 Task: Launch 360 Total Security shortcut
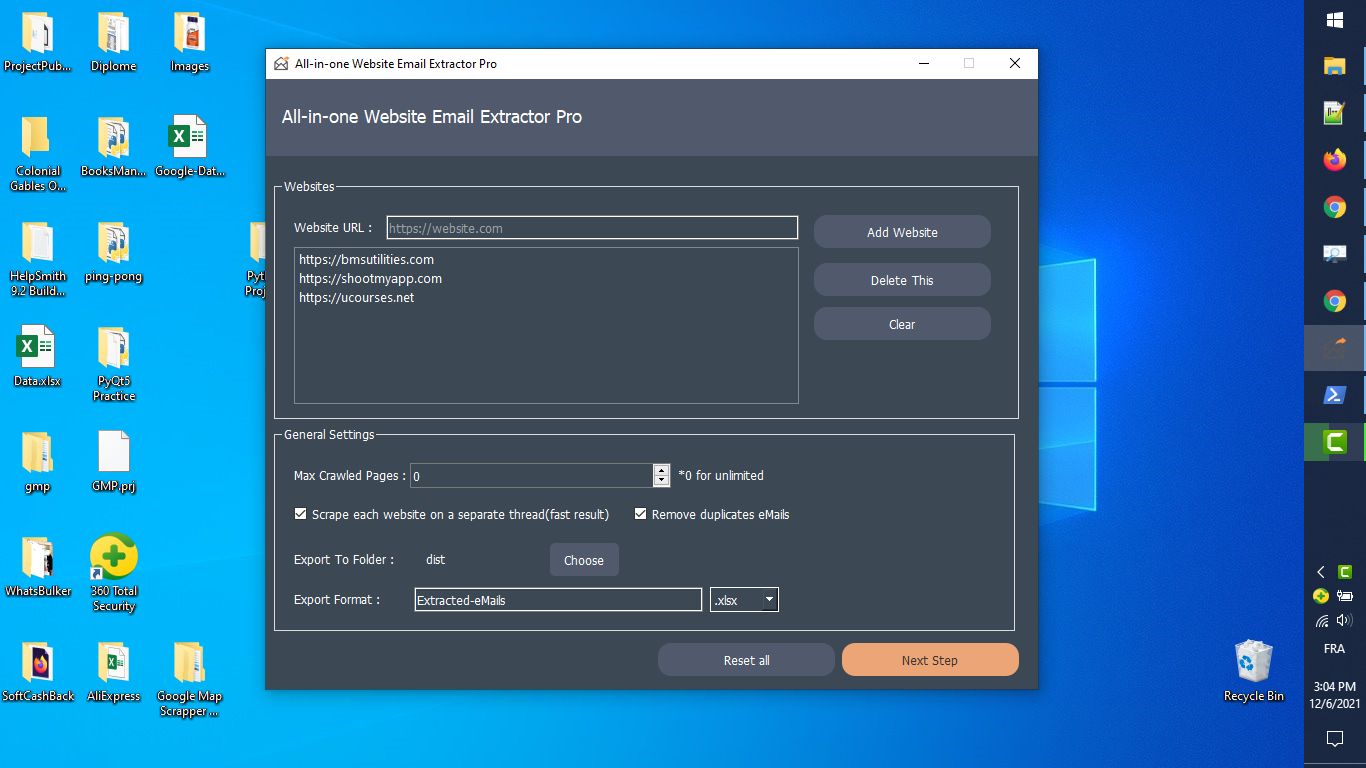tap(113, 574)
